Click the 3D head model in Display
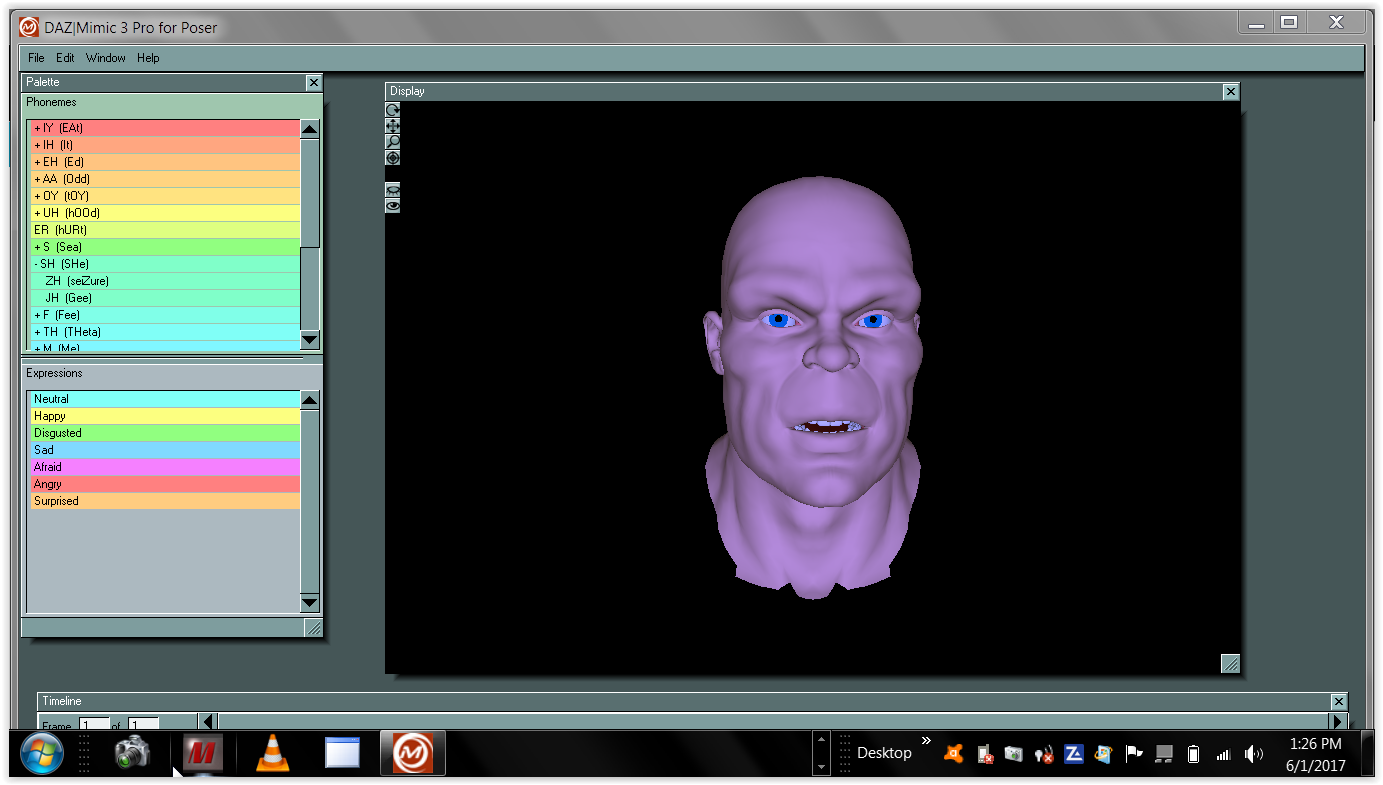Screen dimensions: 1383x785 click(812, 390)
